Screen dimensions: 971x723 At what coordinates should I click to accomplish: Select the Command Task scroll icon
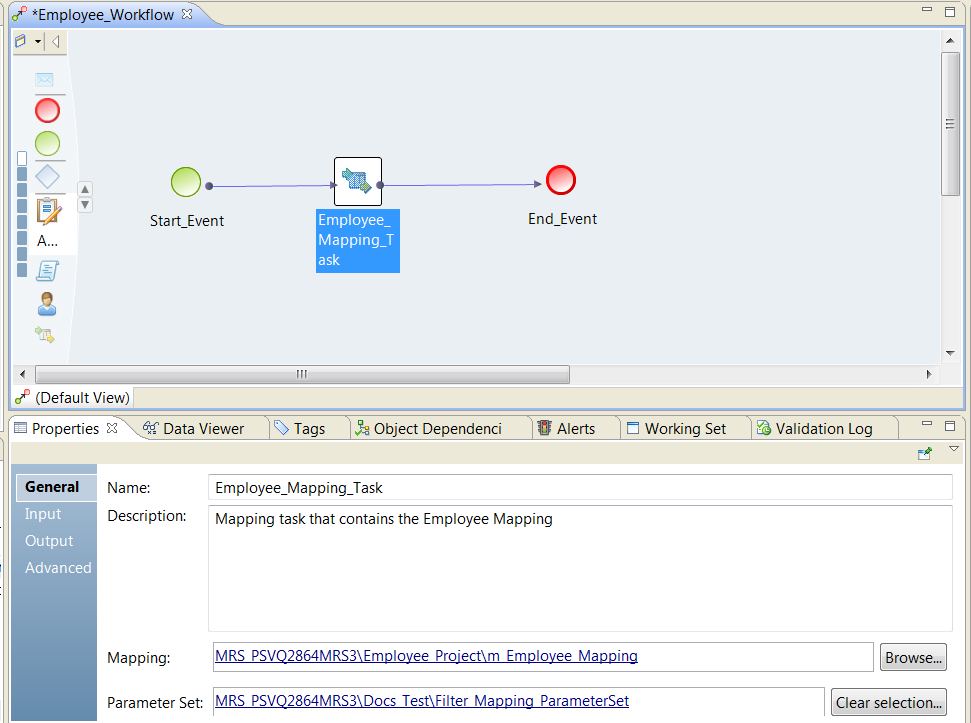click(47, 271)
